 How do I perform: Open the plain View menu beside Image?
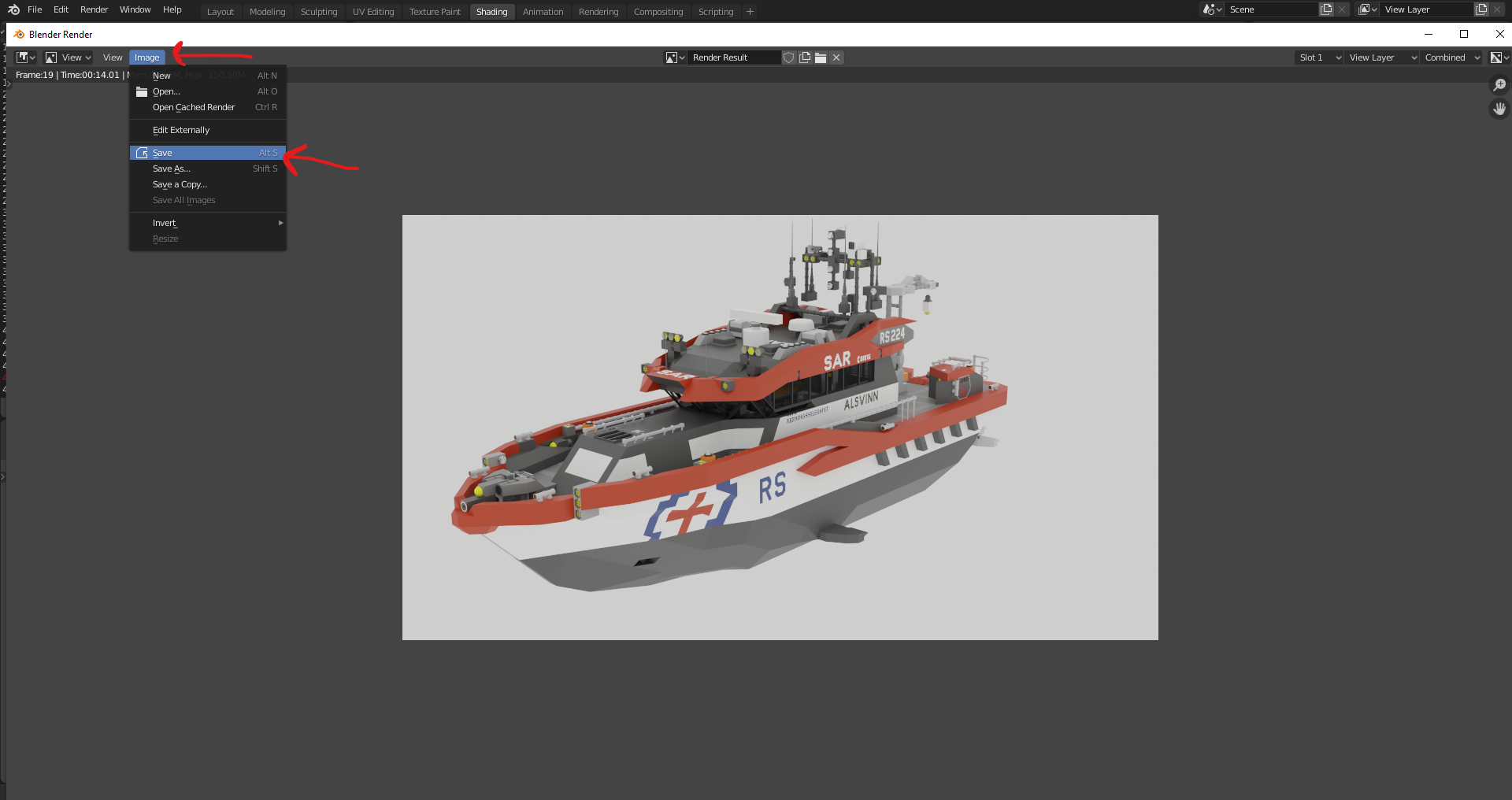pos(113,57)
